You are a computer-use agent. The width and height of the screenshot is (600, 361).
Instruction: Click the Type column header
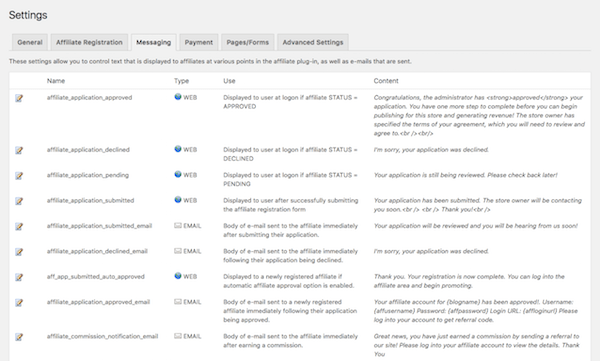click(181, 81)
